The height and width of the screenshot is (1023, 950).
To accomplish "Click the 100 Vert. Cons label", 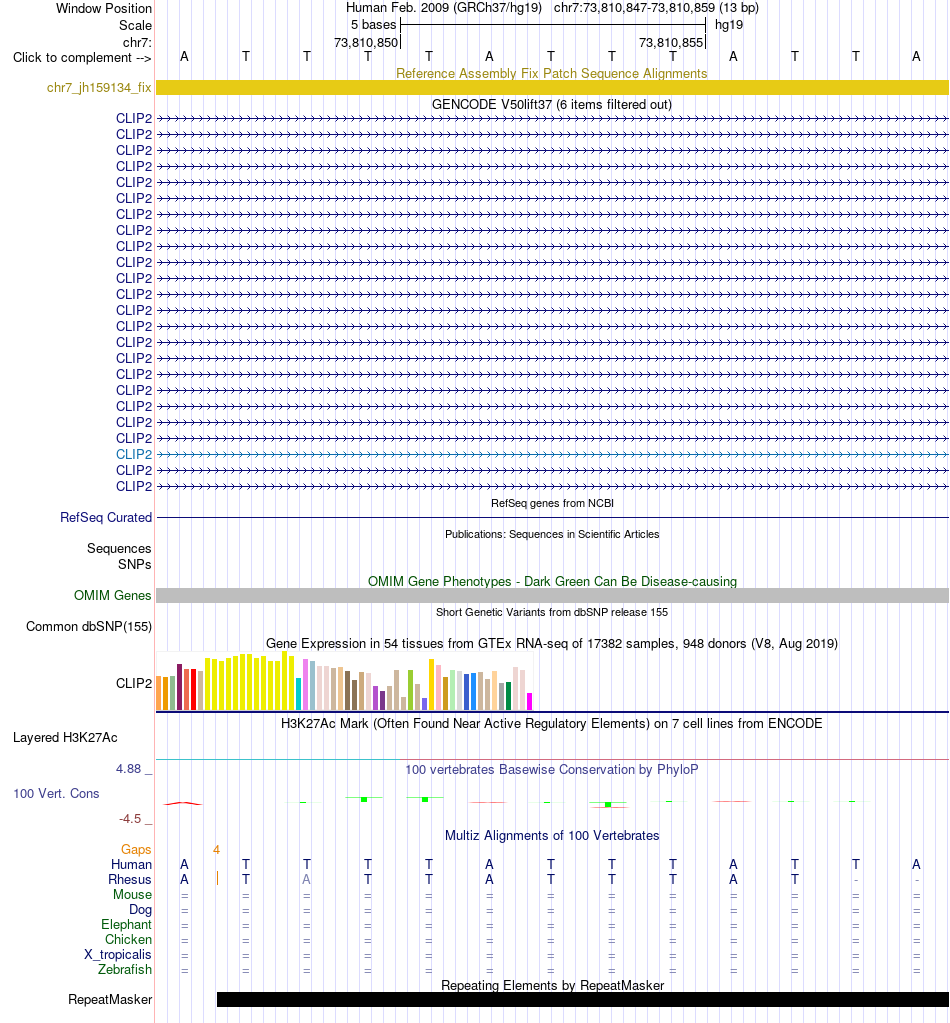I will coord(56,793).
